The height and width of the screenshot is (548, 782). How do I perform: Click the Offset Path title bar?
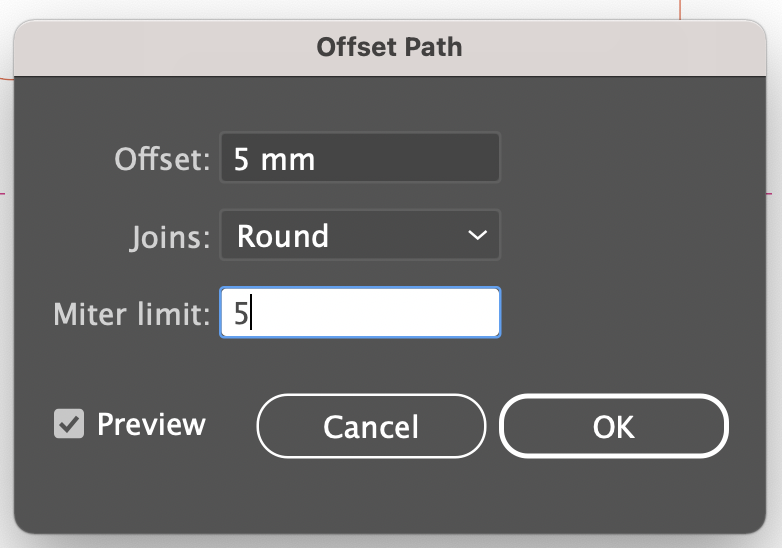coord(389,46)
